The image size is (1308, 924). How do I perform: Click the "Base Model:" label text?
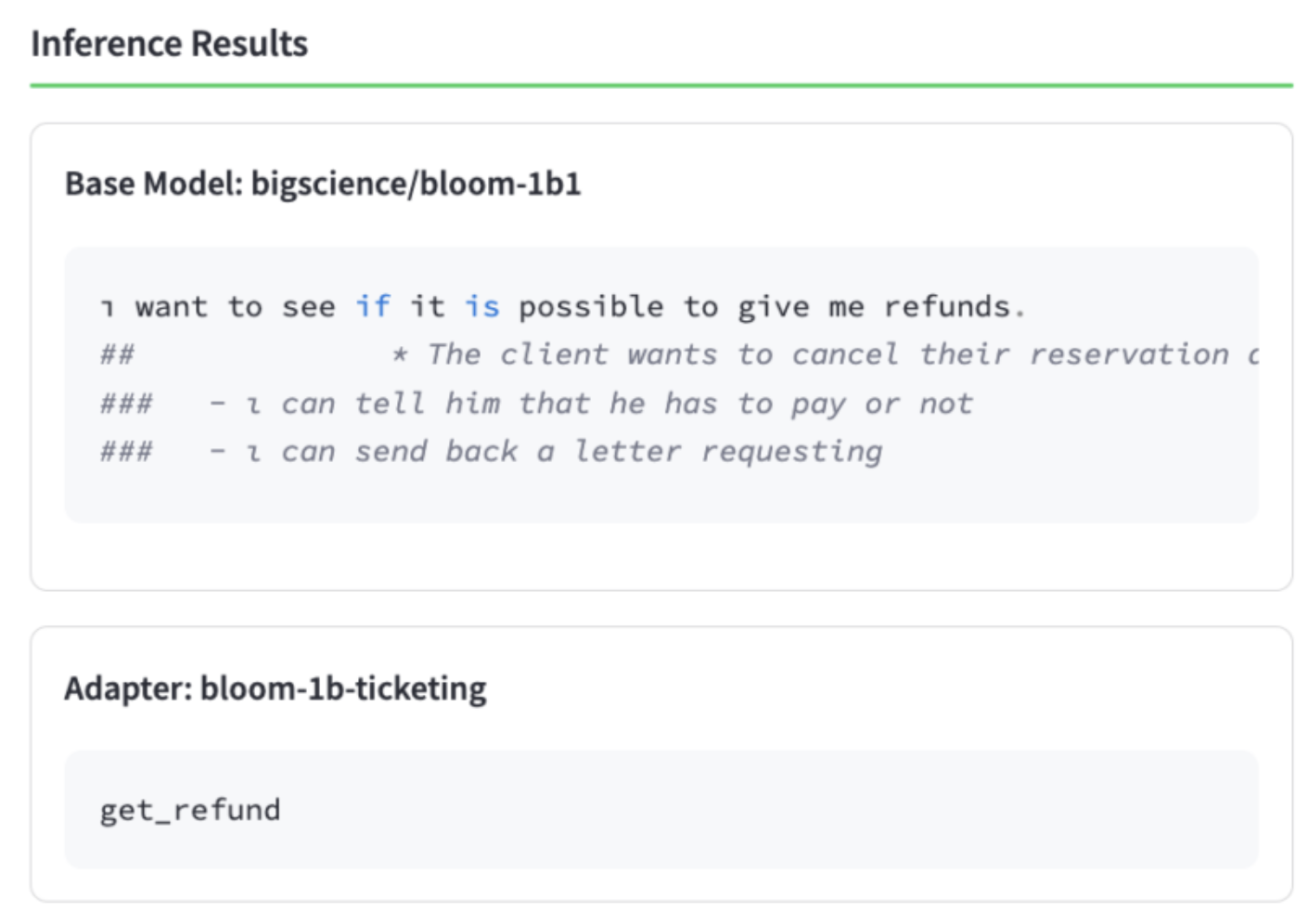point(153,184)
